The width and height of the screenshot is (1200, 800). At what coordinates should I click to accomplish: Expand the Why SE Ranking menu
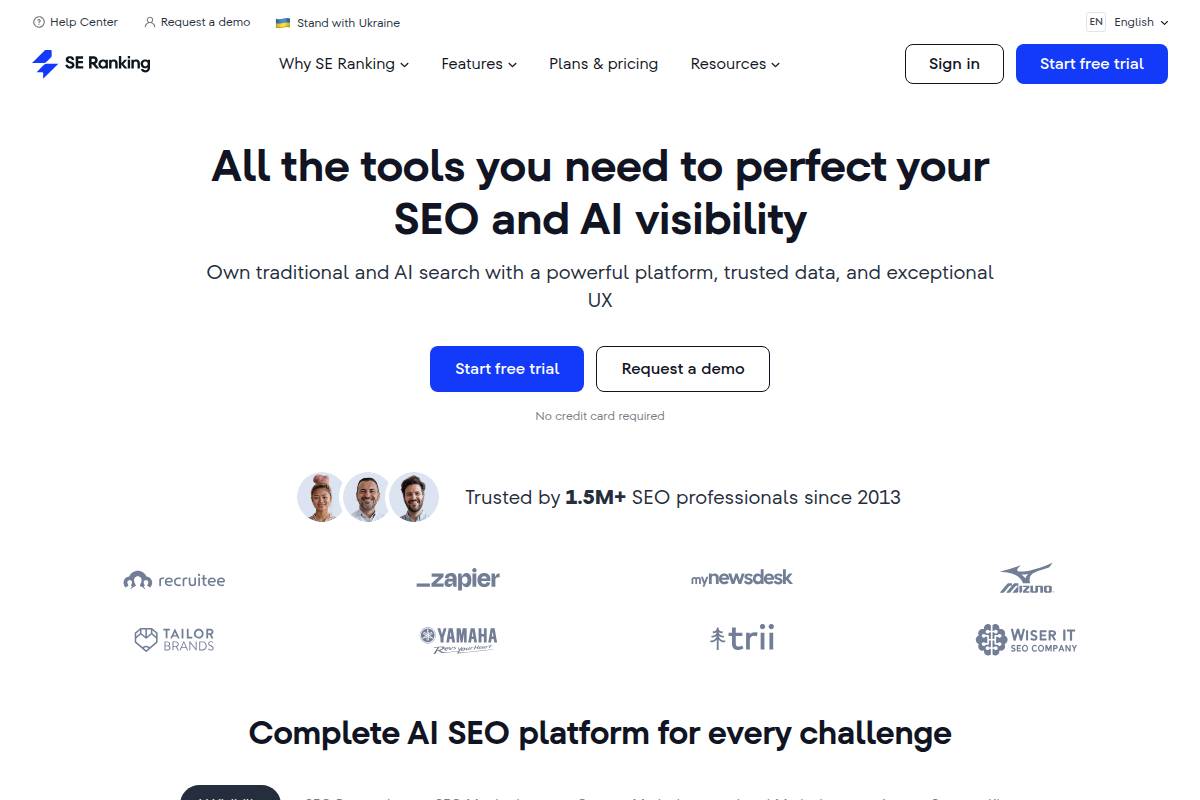coord(343,64)
